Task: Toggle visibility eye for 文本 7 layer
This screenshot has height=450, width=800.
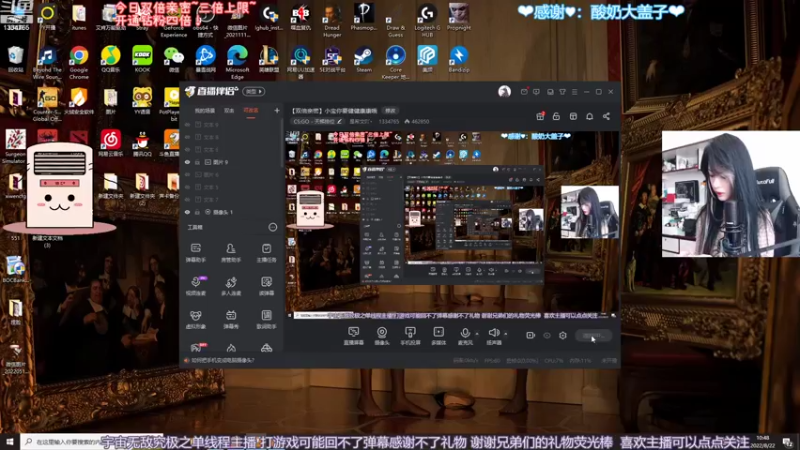Action: click(x=187, y=199)
